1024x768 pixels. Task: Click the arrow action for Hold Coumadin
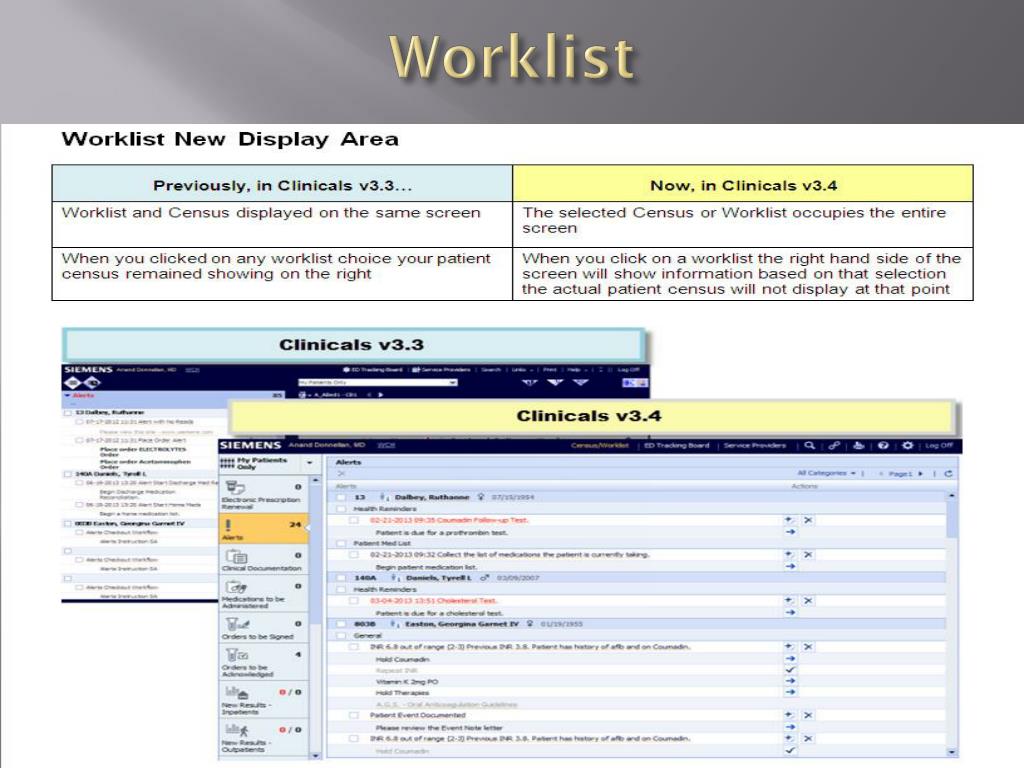pos(790,659)
